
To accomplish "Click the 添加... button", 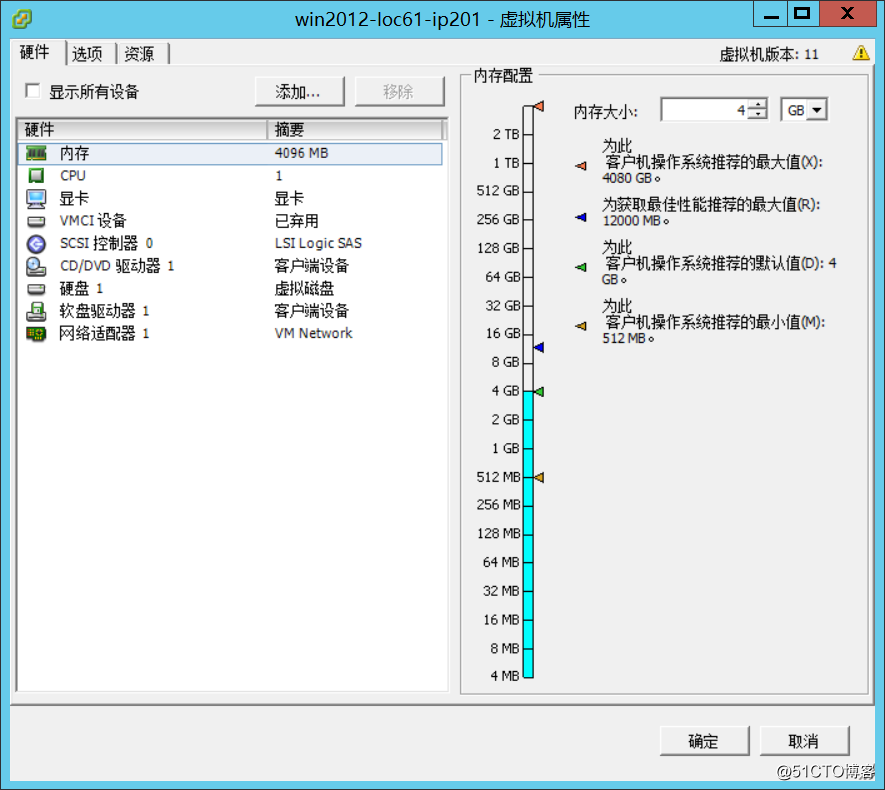I will coord(299,91).
